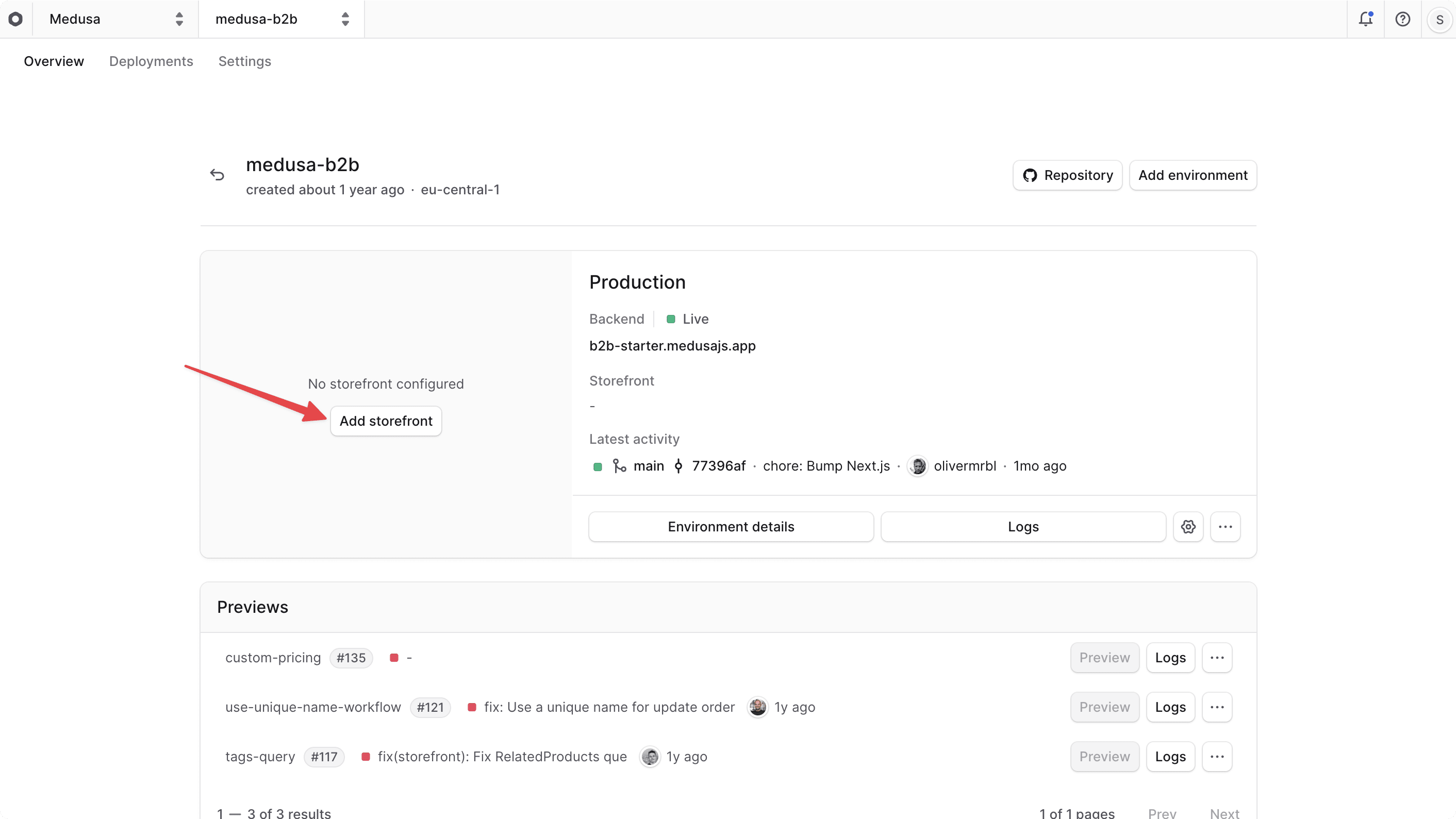The image size is (1456, 819).
Task: Click the Medusa logo icon
Action: click(16, 19)
